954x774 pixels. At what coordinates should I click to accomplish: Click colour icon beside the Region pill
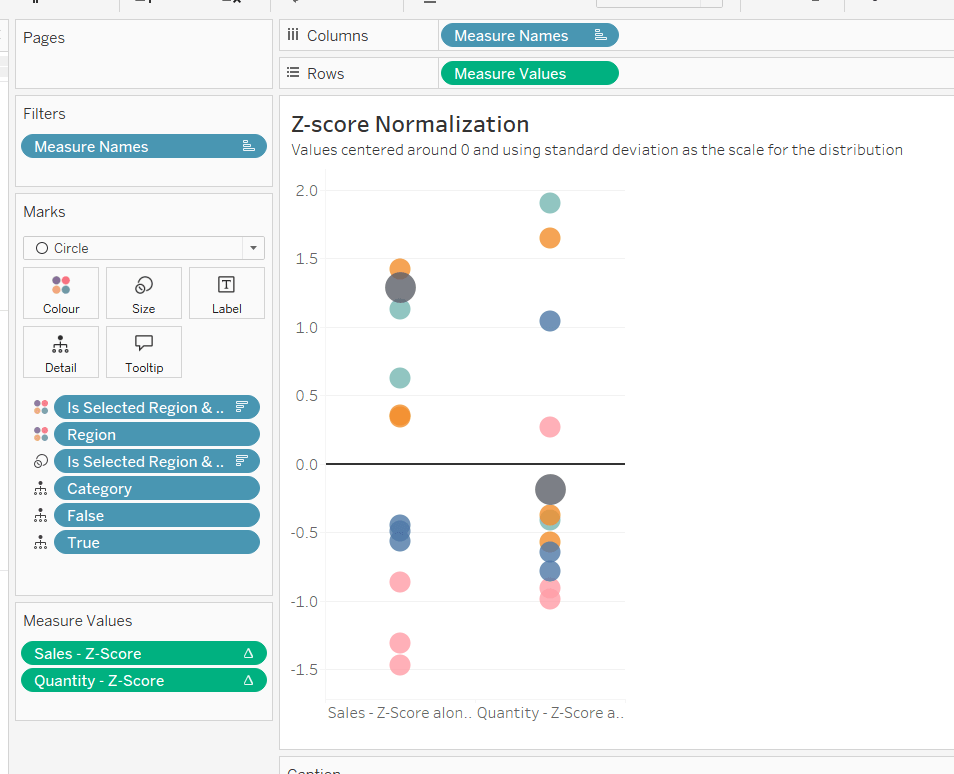41,435
